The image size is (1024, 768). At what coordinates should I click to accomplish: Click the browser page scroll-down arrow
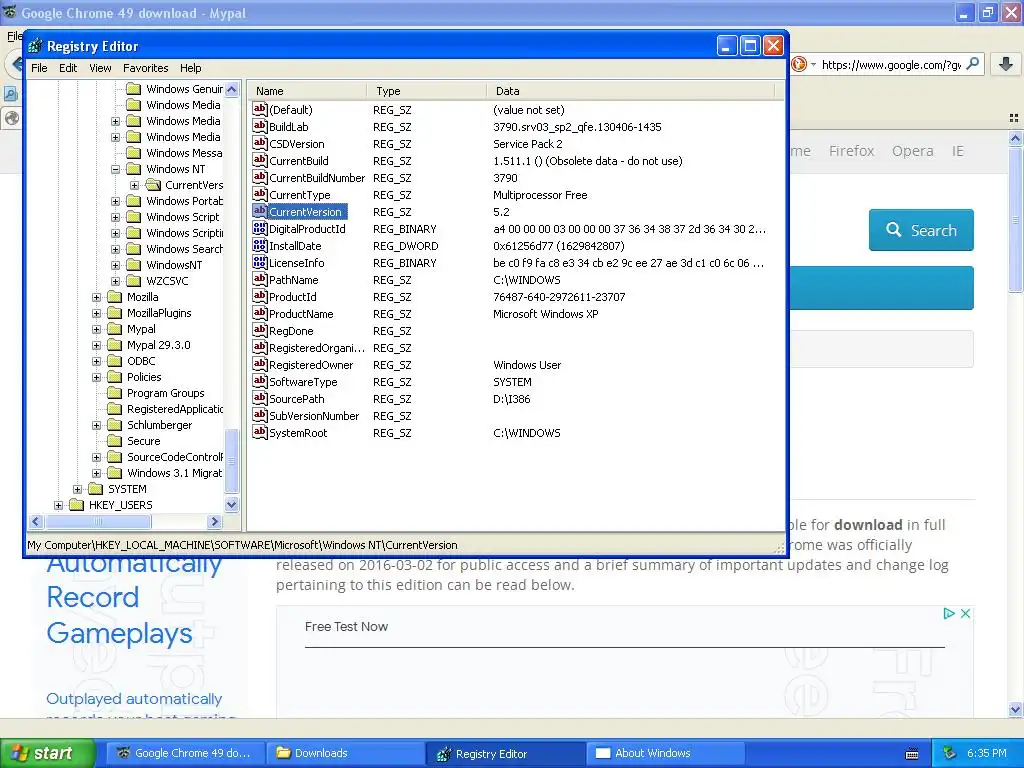(1015, 709)
